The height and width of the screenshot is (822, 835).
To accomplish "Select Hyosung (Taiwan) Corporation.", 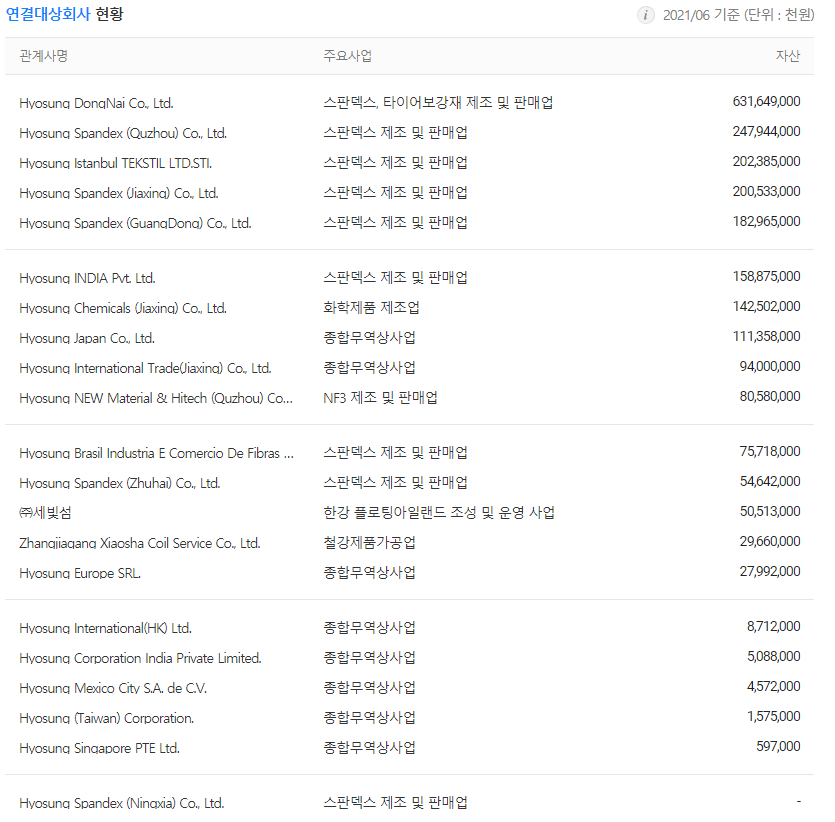I will pos(107,719).
